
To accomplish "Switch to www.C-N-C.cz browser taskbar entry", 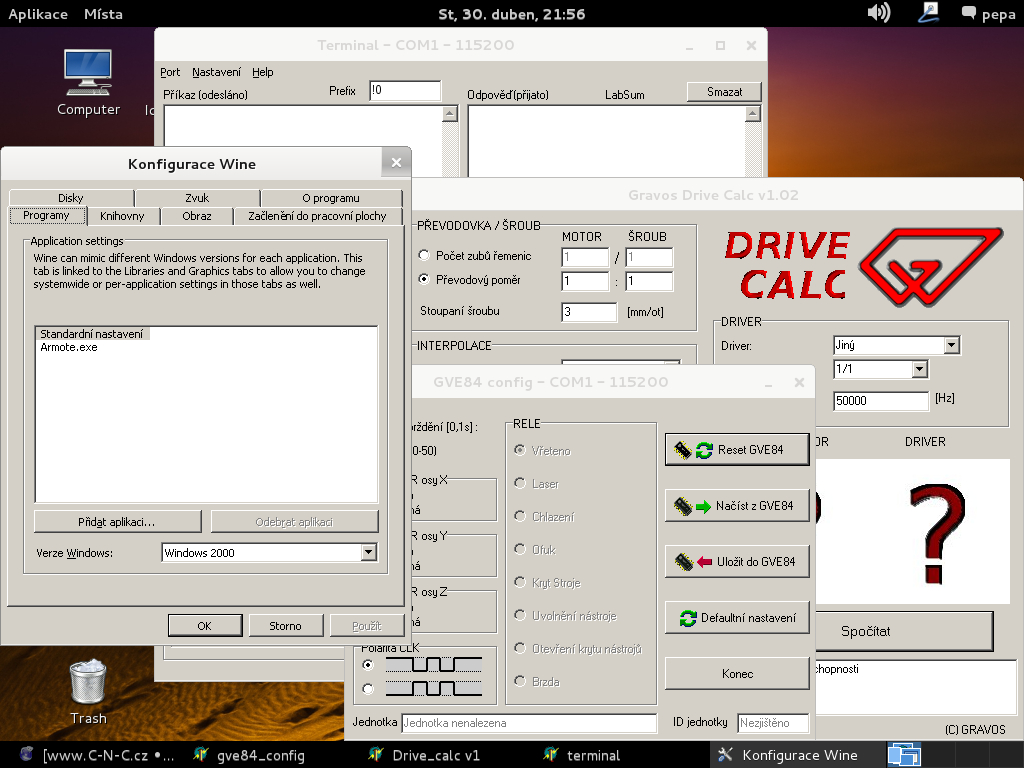I will tap(97, 755).
